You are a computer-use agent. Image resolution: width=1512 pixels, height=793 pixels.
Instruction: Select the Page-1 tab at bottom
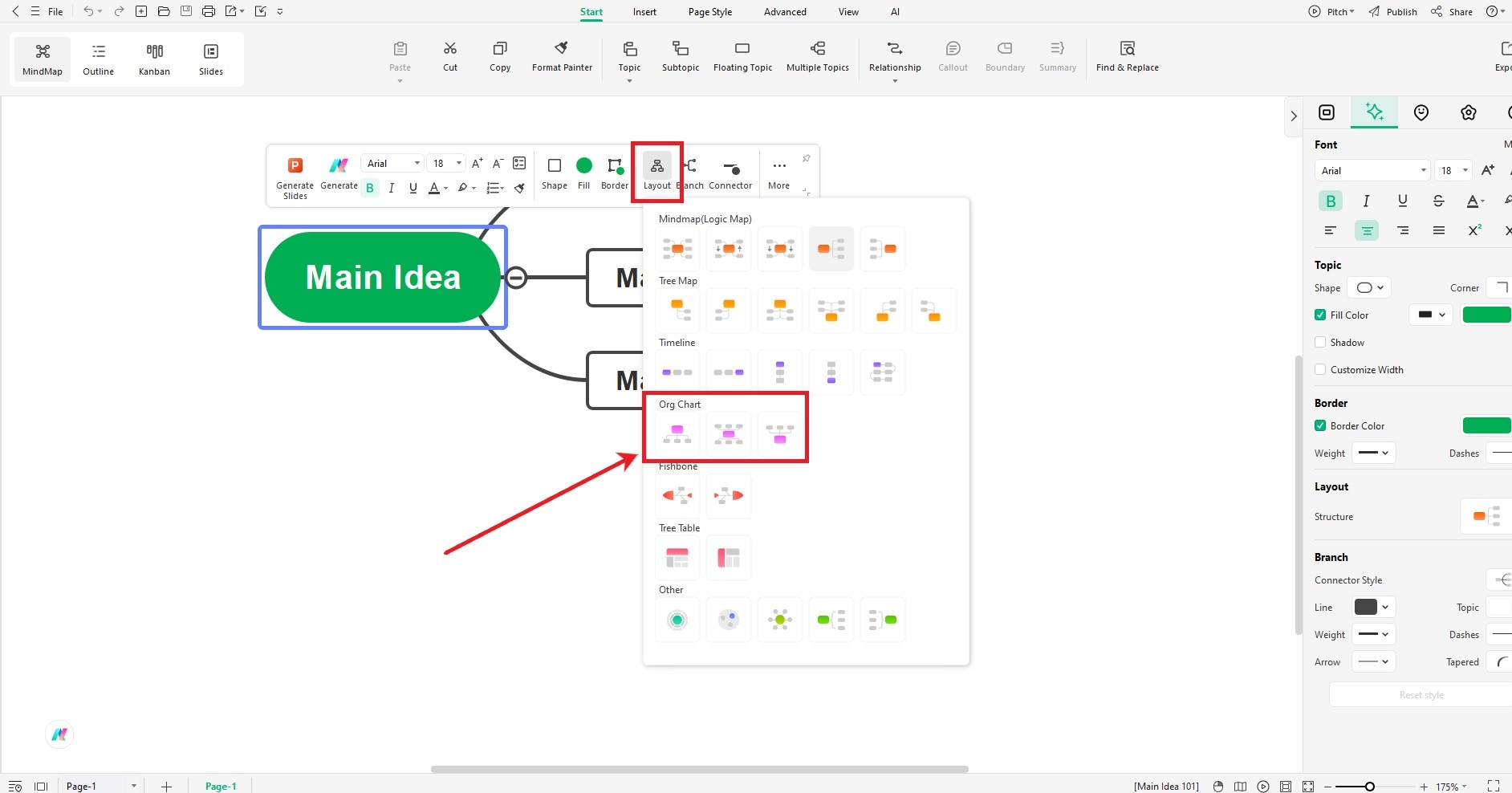221,786
